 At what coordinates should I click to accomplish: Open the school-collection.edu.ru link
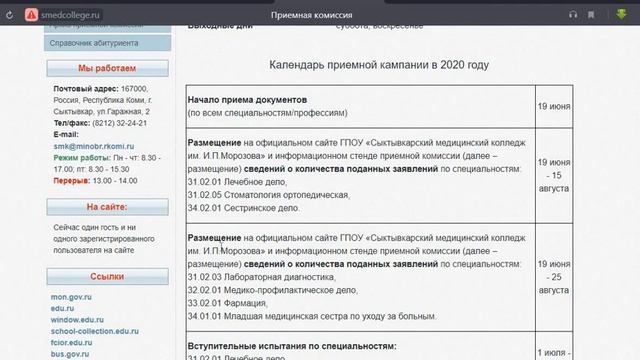(x=95, y=331)
